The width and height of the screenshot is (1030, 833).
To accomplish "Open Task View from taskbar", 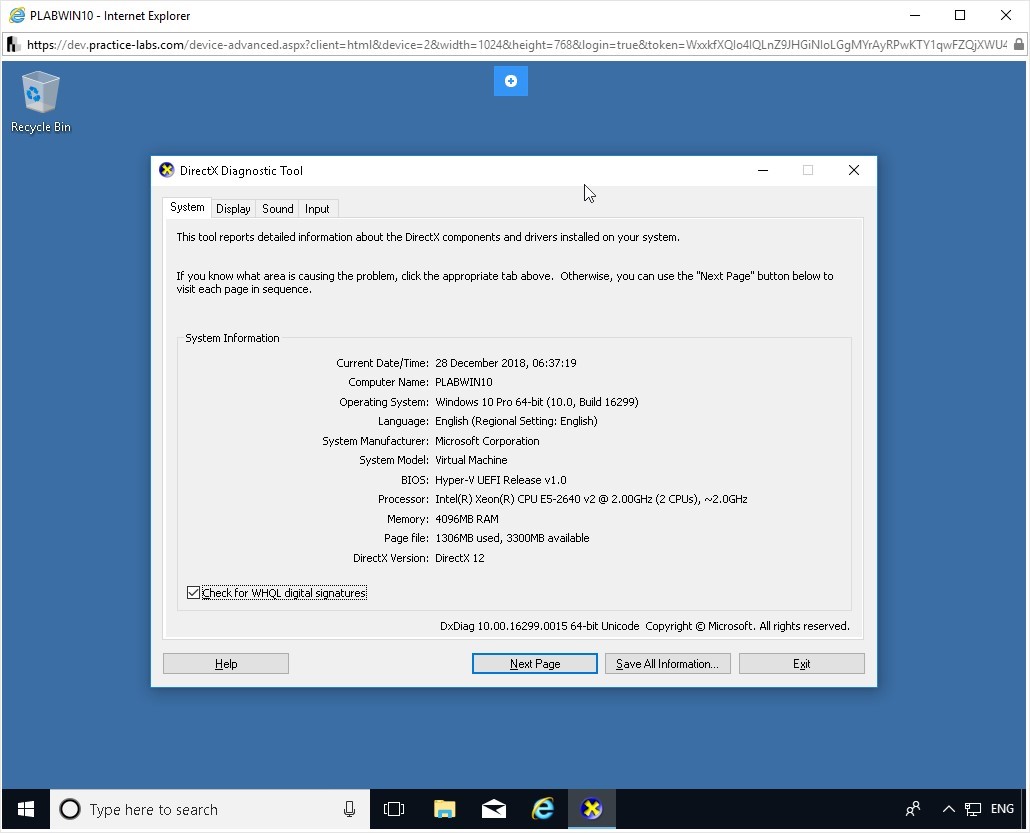I will pos(393,809).
